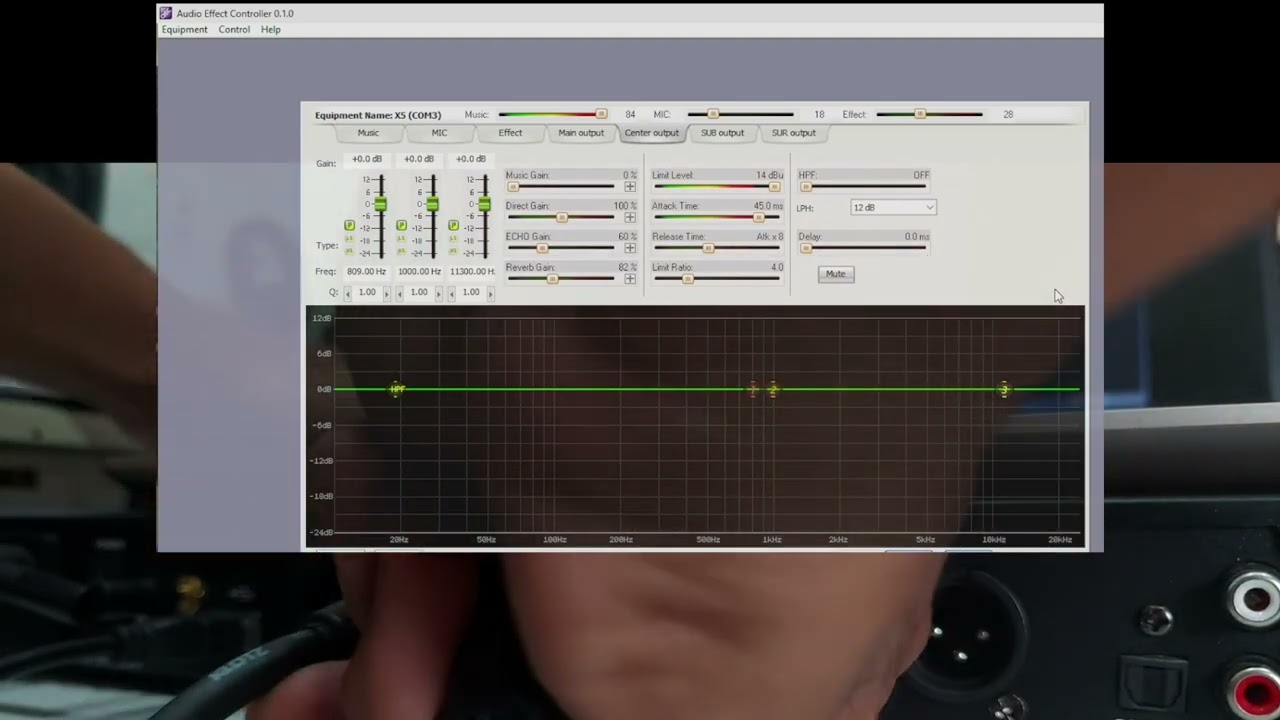The image size is (1280, 720).
Task: Click the gain fader knob above 11300.00 Hz
Action: tap(484, 204)
